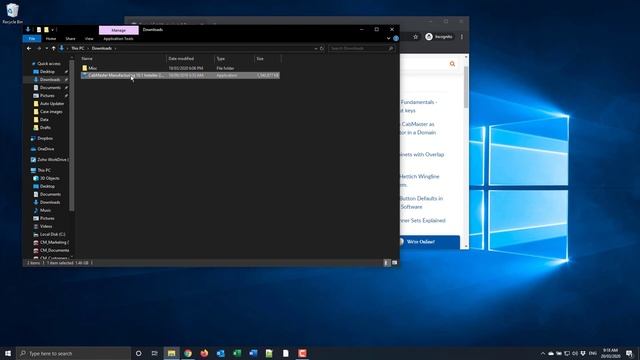Click This PC in the address breadcrumb

coord(78,48)
